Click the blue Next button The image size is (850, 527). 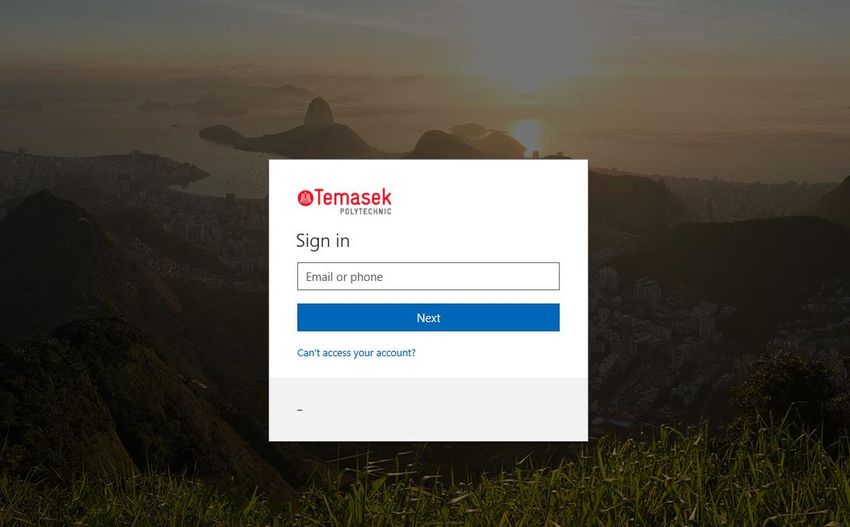(x=428, y=318)
